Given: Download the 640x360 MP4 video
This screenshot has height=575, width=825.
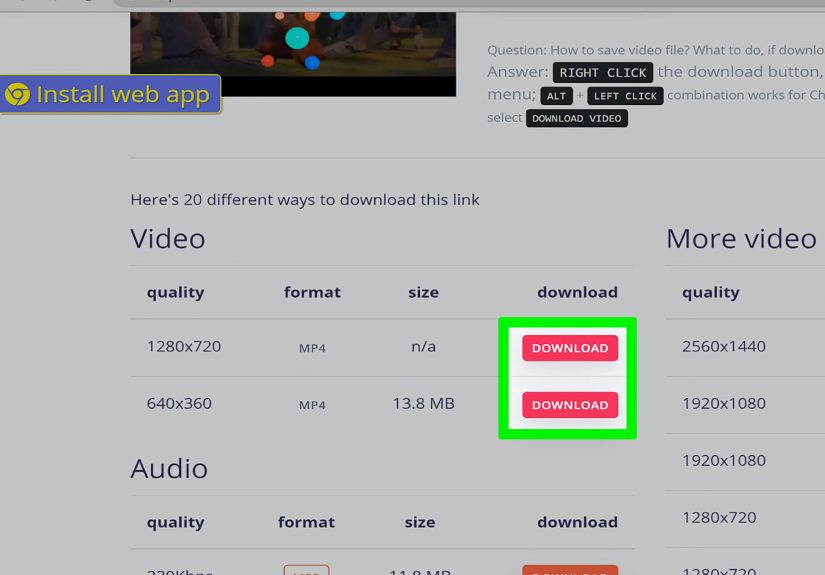Looking at the screenshot, I should click(570, 405).
